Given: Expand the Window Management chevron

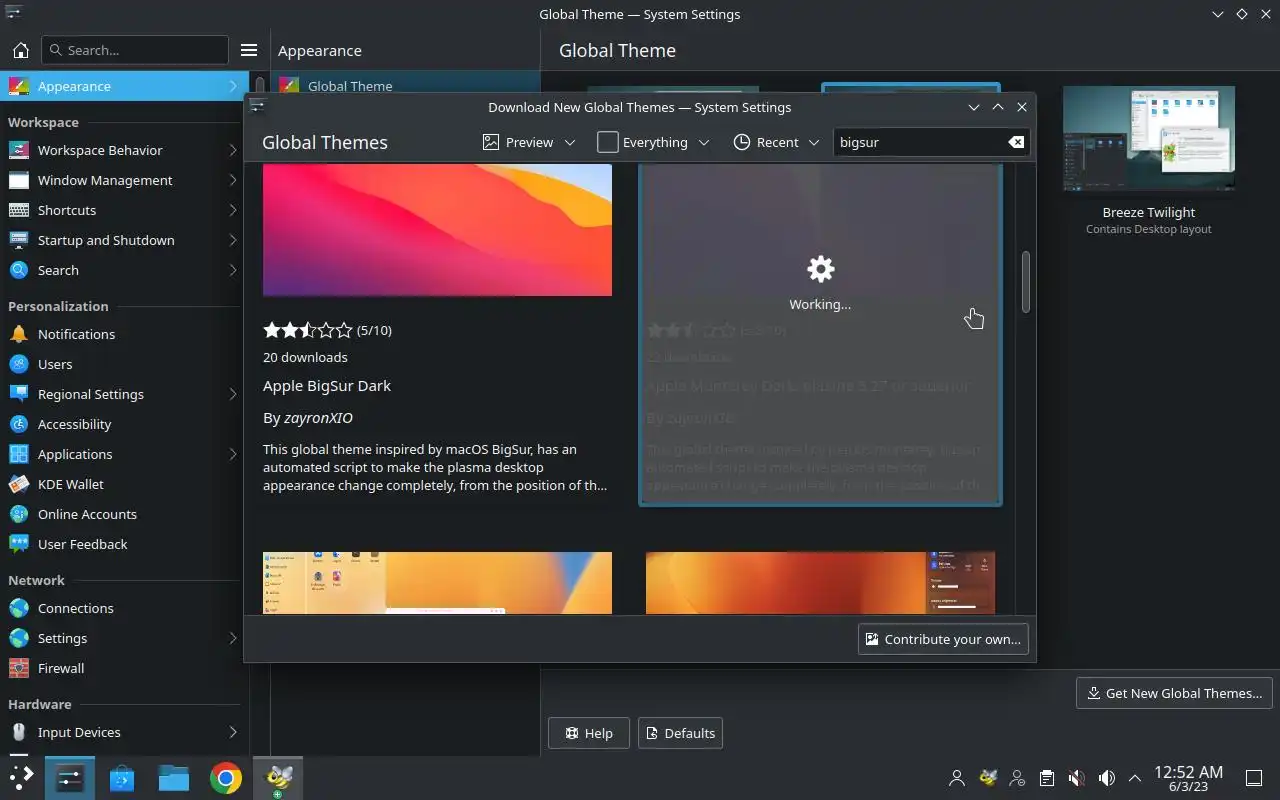Looking at the screenshot, I should pos(233,180).
